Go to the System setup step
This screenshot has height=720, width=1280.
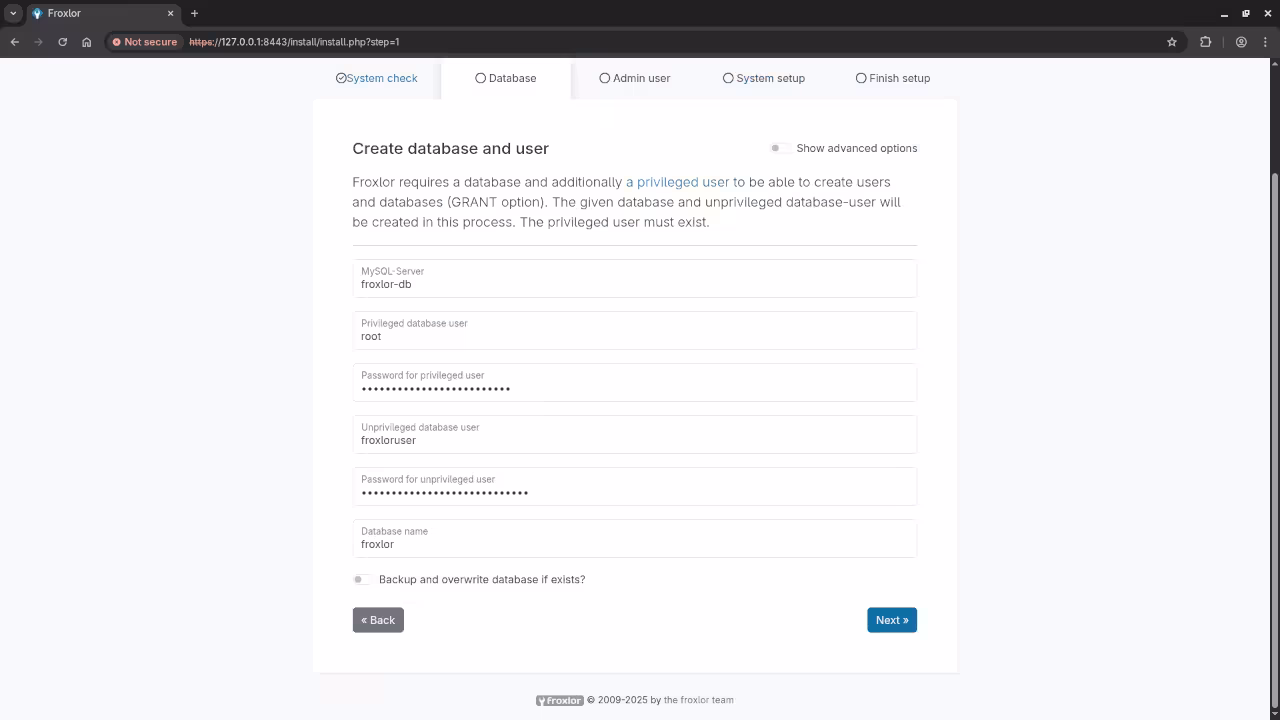pos(764,78)
